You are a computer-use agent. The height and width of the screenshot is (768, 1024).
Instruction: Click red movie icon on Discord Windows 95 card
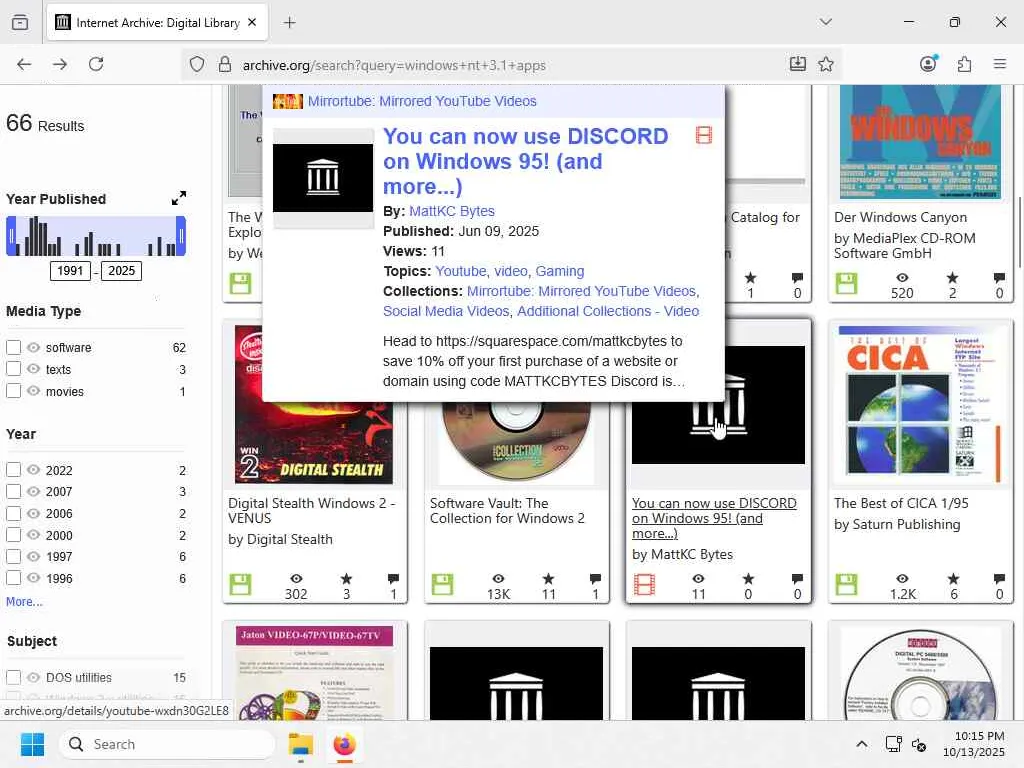[x=644, y=584]
